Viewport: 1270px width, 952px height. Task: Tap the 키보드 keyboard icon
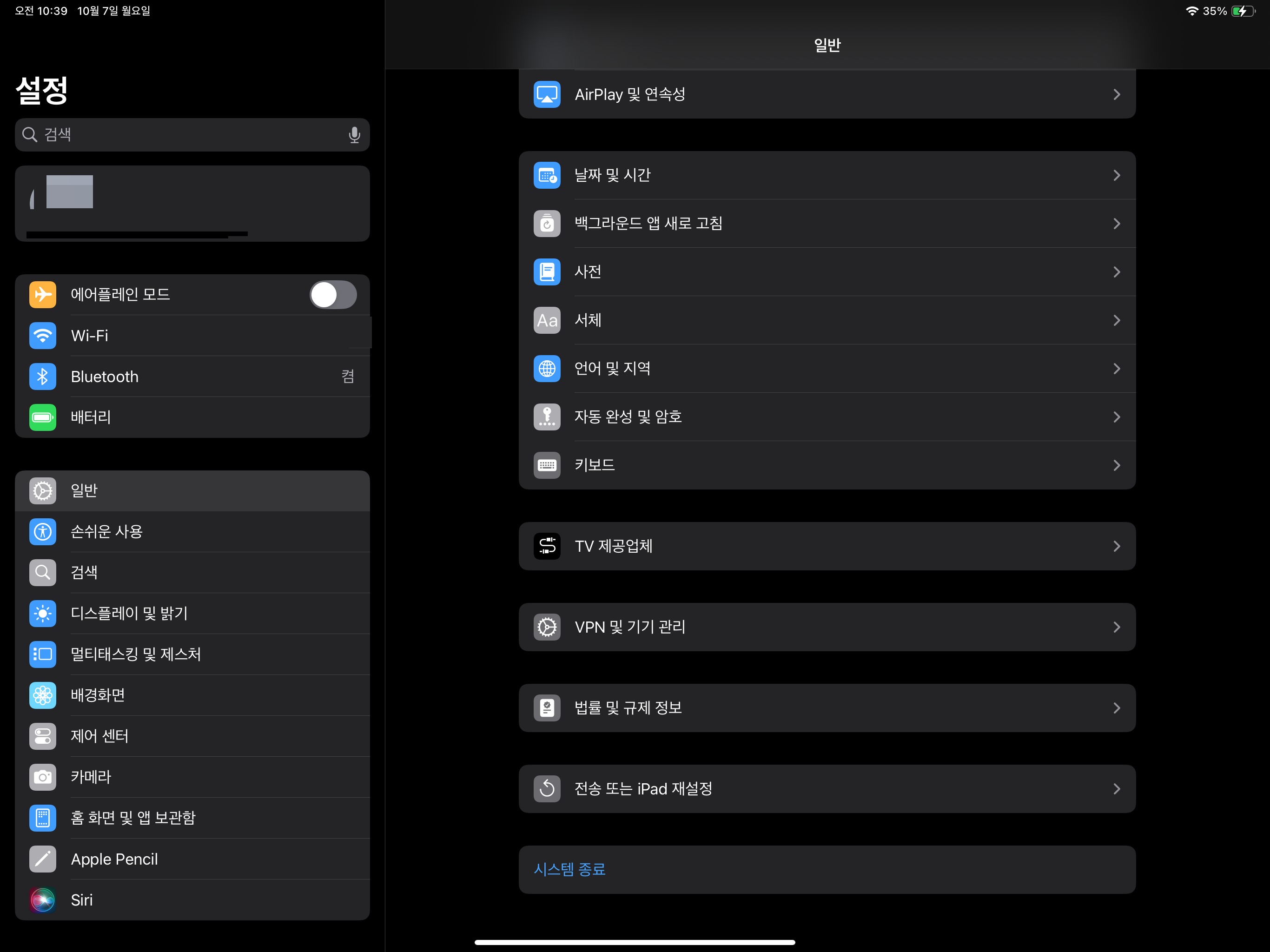pos(547,465)
